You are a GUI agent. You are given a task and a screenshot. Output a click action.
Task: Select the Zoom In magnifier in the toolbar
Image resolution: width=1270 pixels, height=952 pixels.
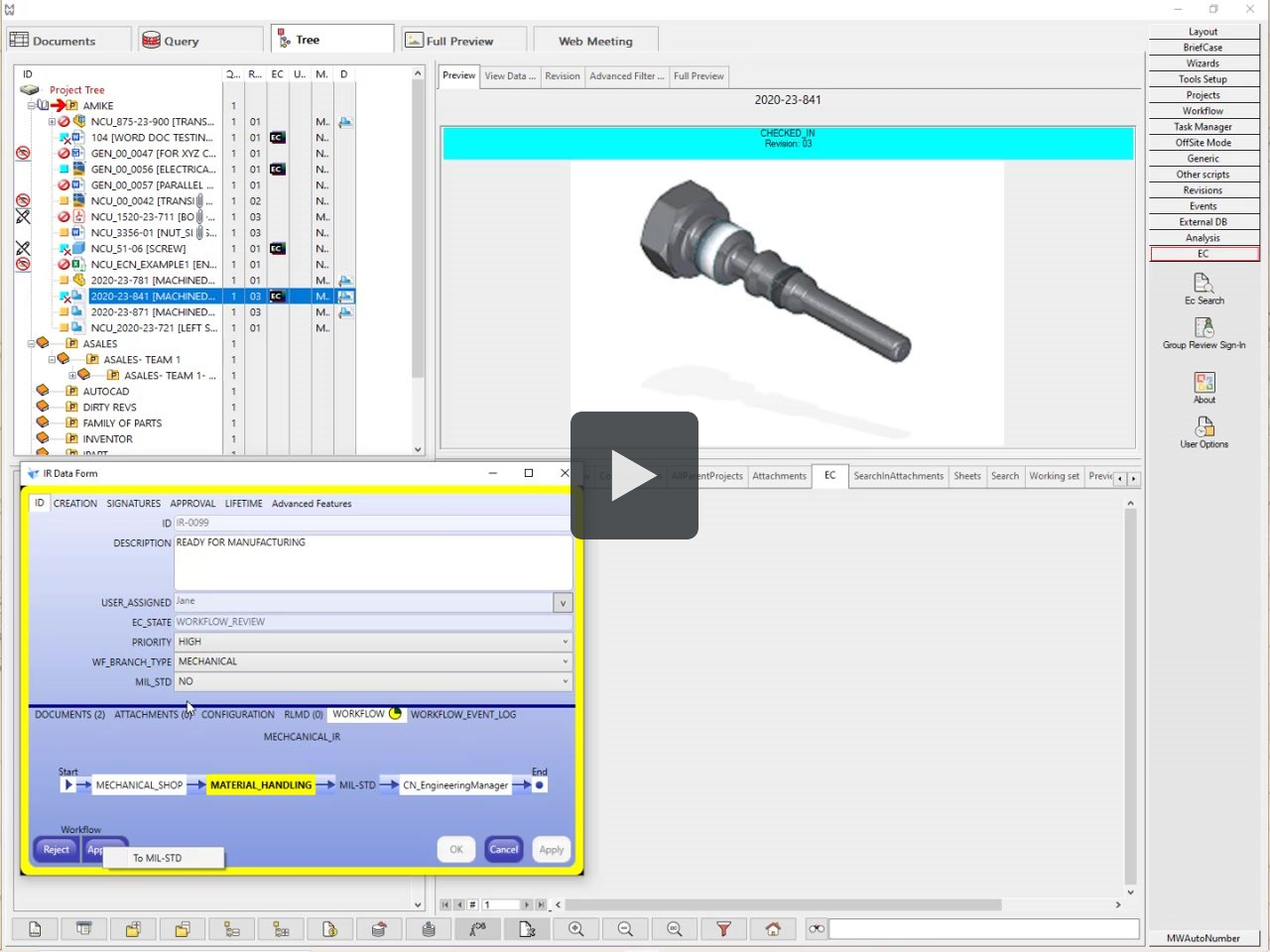[575, 929]
